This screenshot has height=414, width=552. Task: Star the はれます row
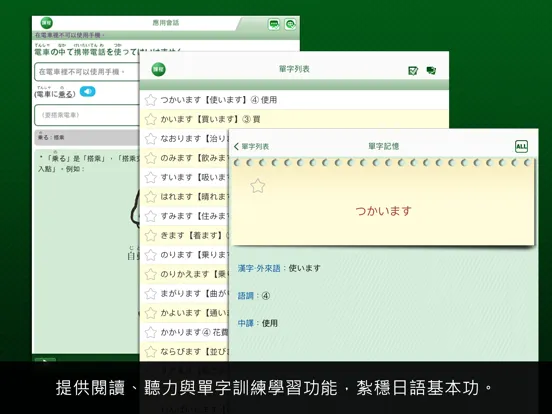coord(150,197)
